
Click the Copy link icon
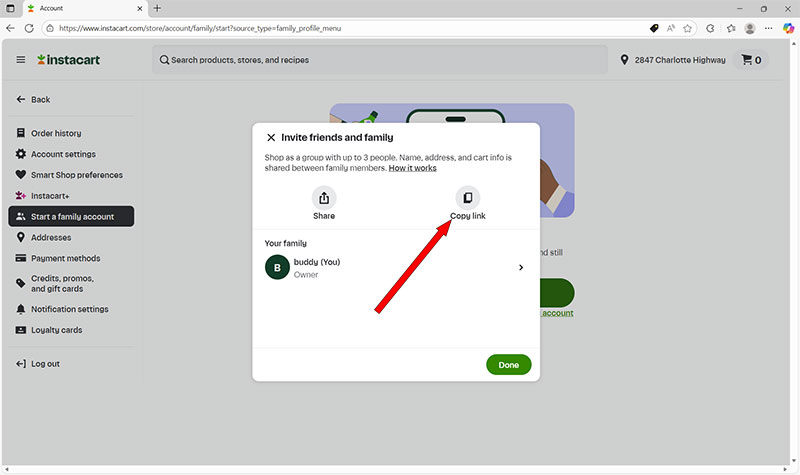(467, 198)
